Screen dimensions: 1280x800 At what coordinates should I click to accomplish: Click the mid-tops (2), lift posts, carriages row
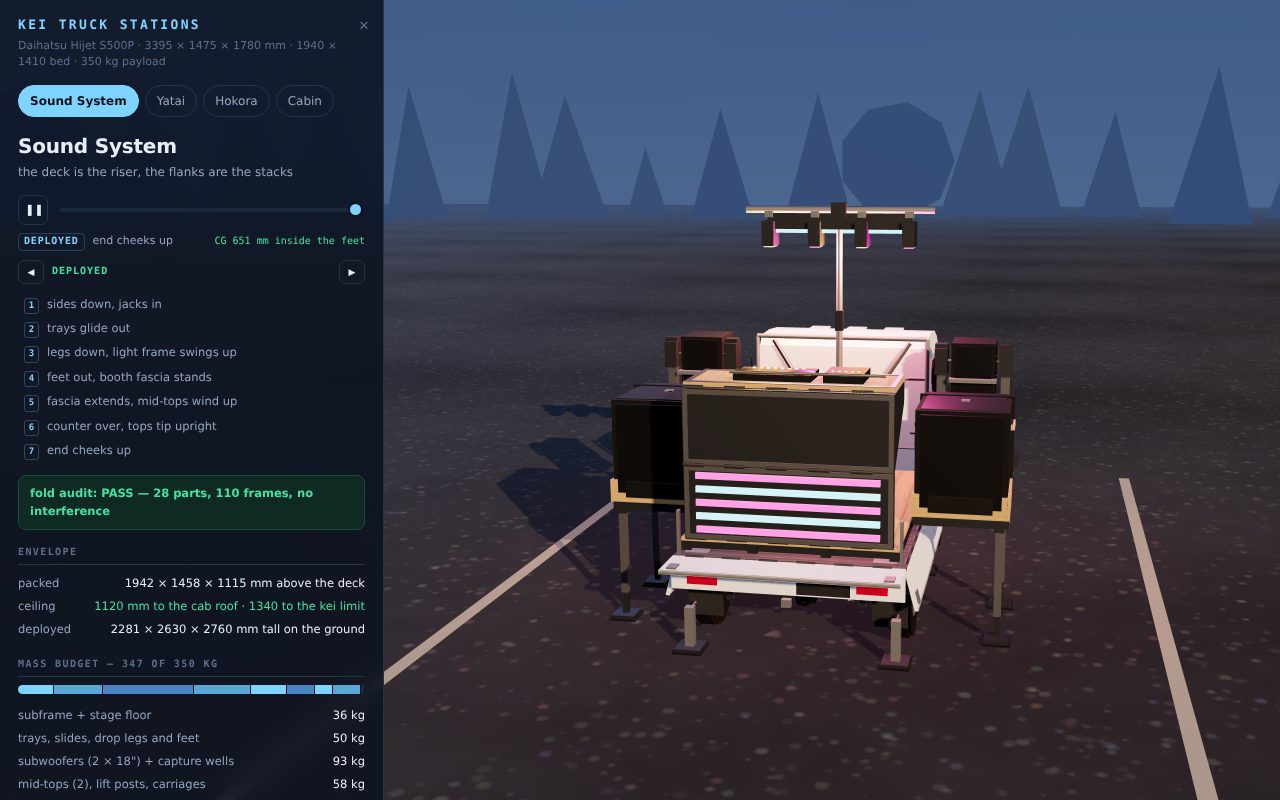(191, 784)
